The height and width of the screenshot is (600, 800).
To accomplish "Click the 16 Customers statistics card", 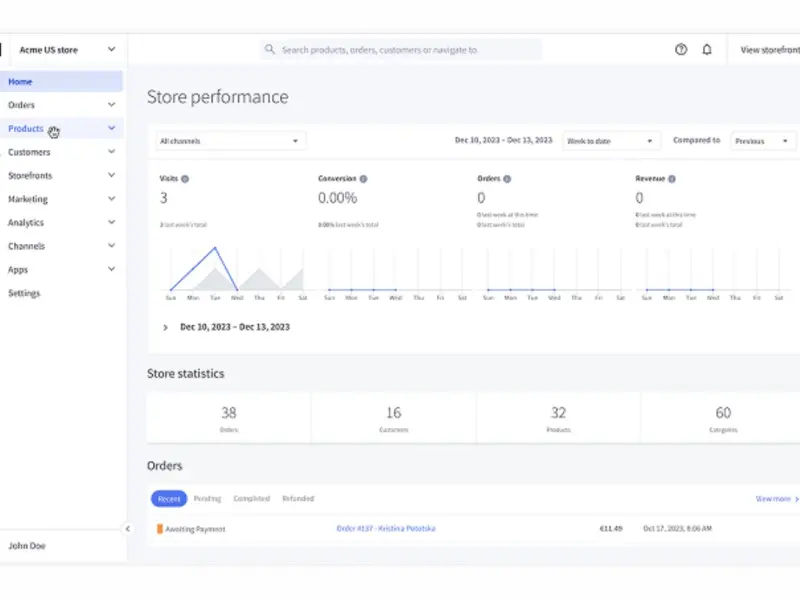I will click(393, 418).
